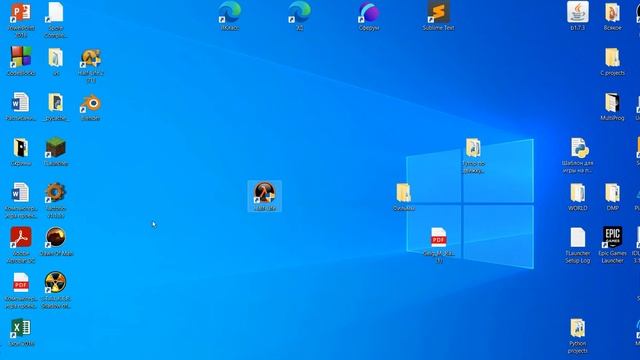Select the CodeBlocks shortcut icon
The image size is (640, 360).
point(21,61)
